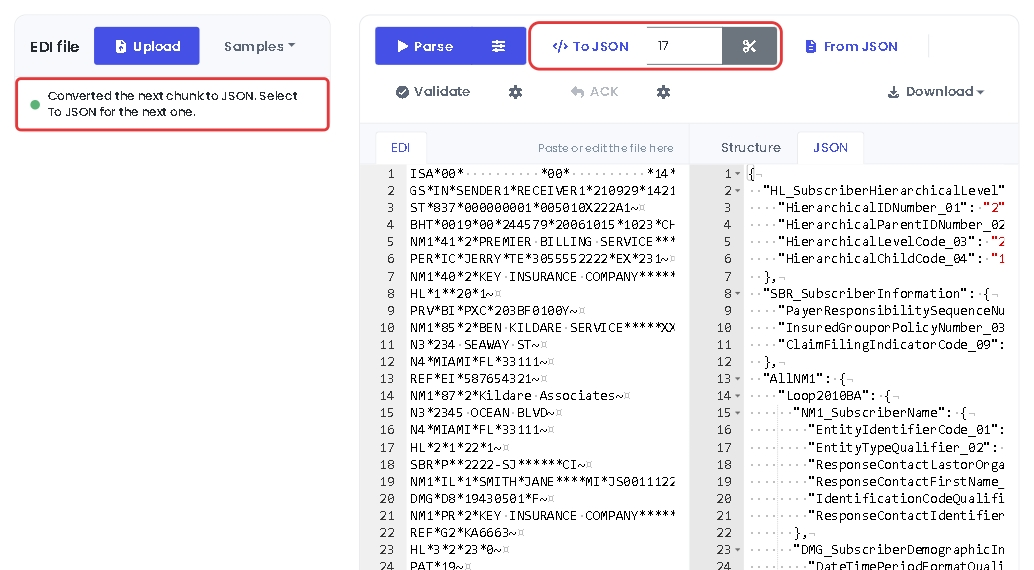Focus the chunk size field showing 17
This screenshot has width=1034, height=570.
click(x=684, y=46)
